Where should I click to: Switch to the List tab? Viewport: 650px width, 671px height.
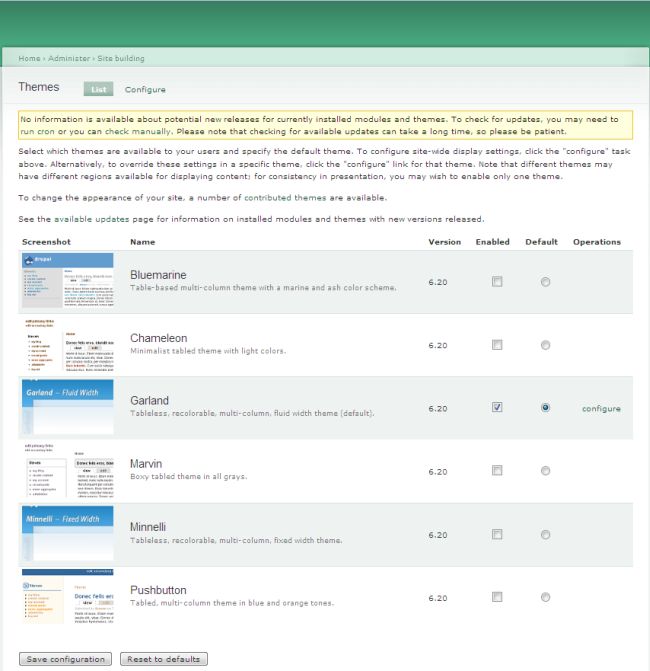[98, 89]
